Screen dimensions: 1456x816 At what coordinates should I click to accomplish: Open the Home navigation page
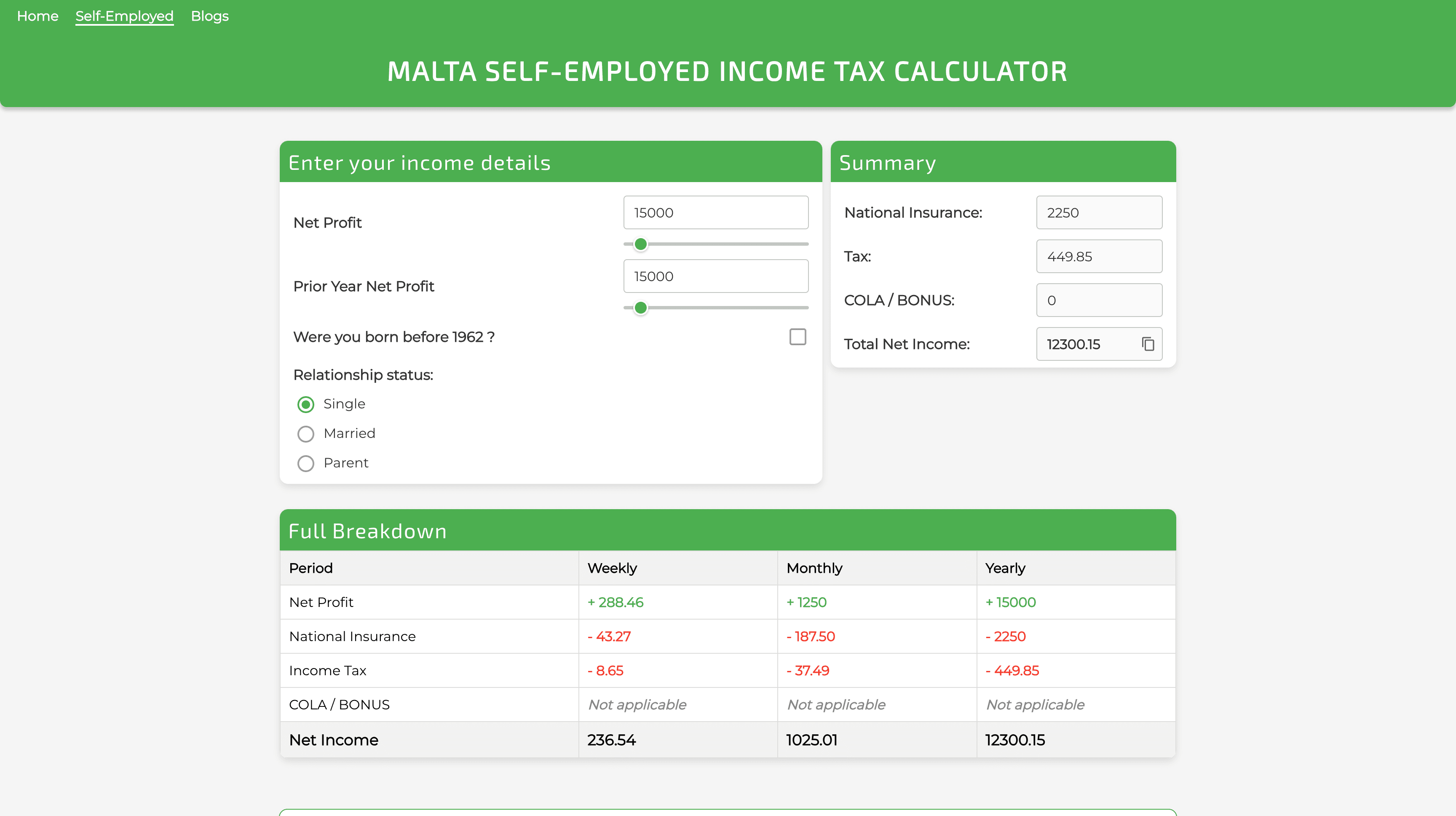pyautogui.click(x=37, y=16)
